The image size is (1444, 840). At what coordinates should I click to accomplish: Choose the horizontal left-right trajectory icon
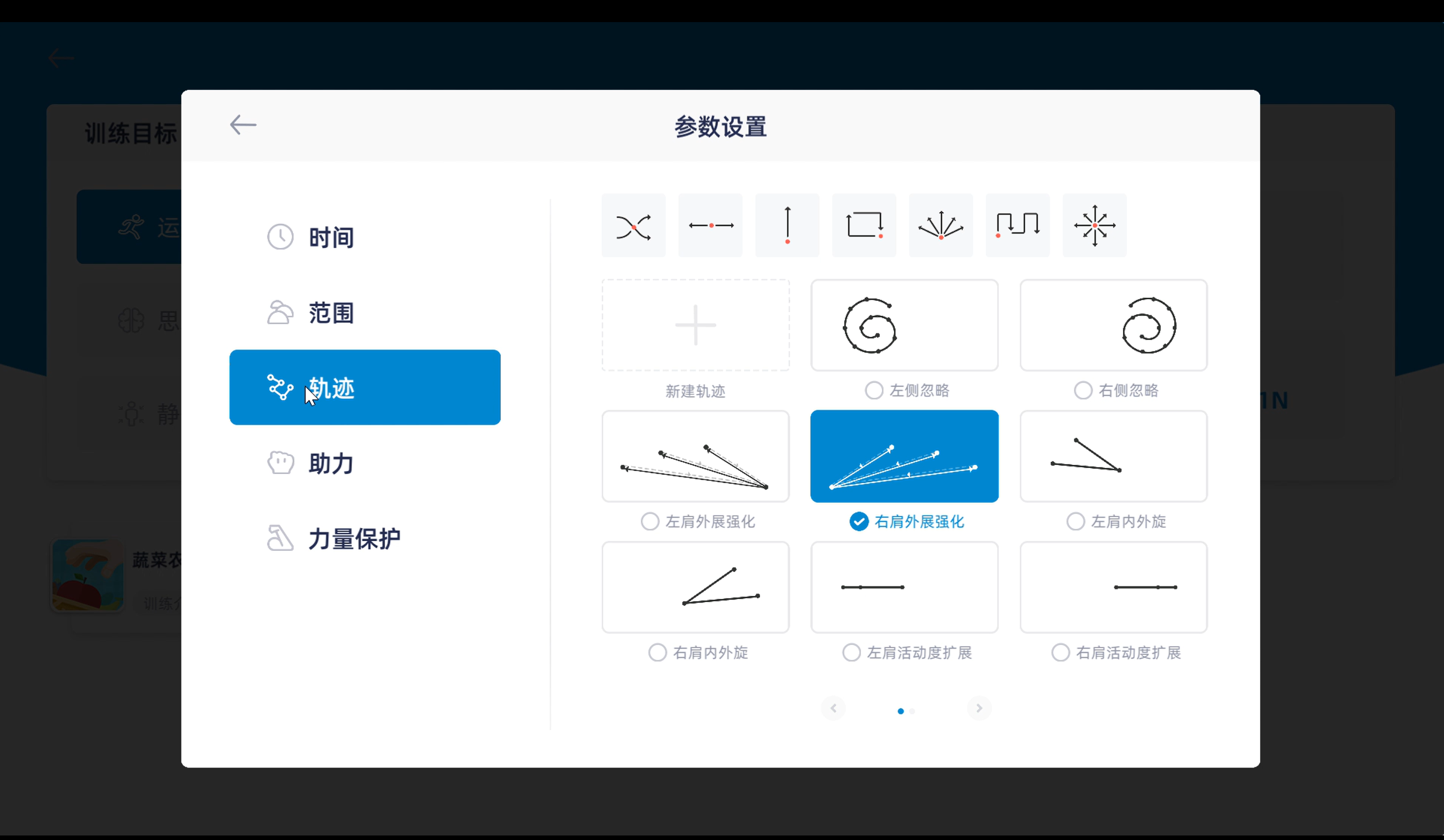(711, 226)
